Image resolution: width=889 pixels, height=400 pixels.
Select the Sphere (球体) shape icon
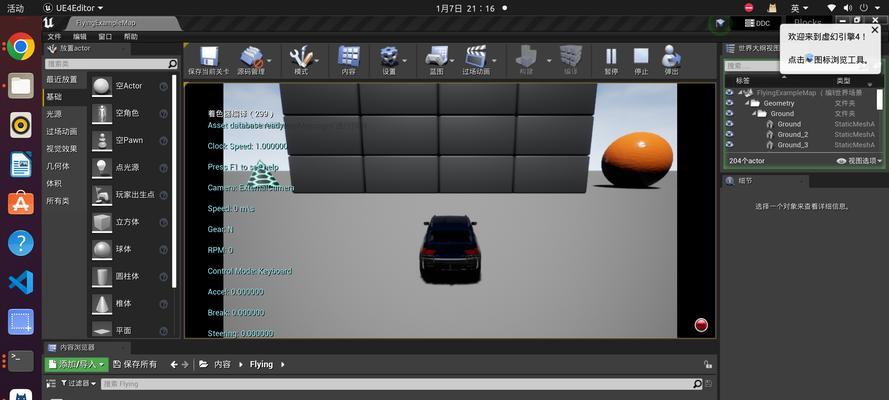coord(102,249)
